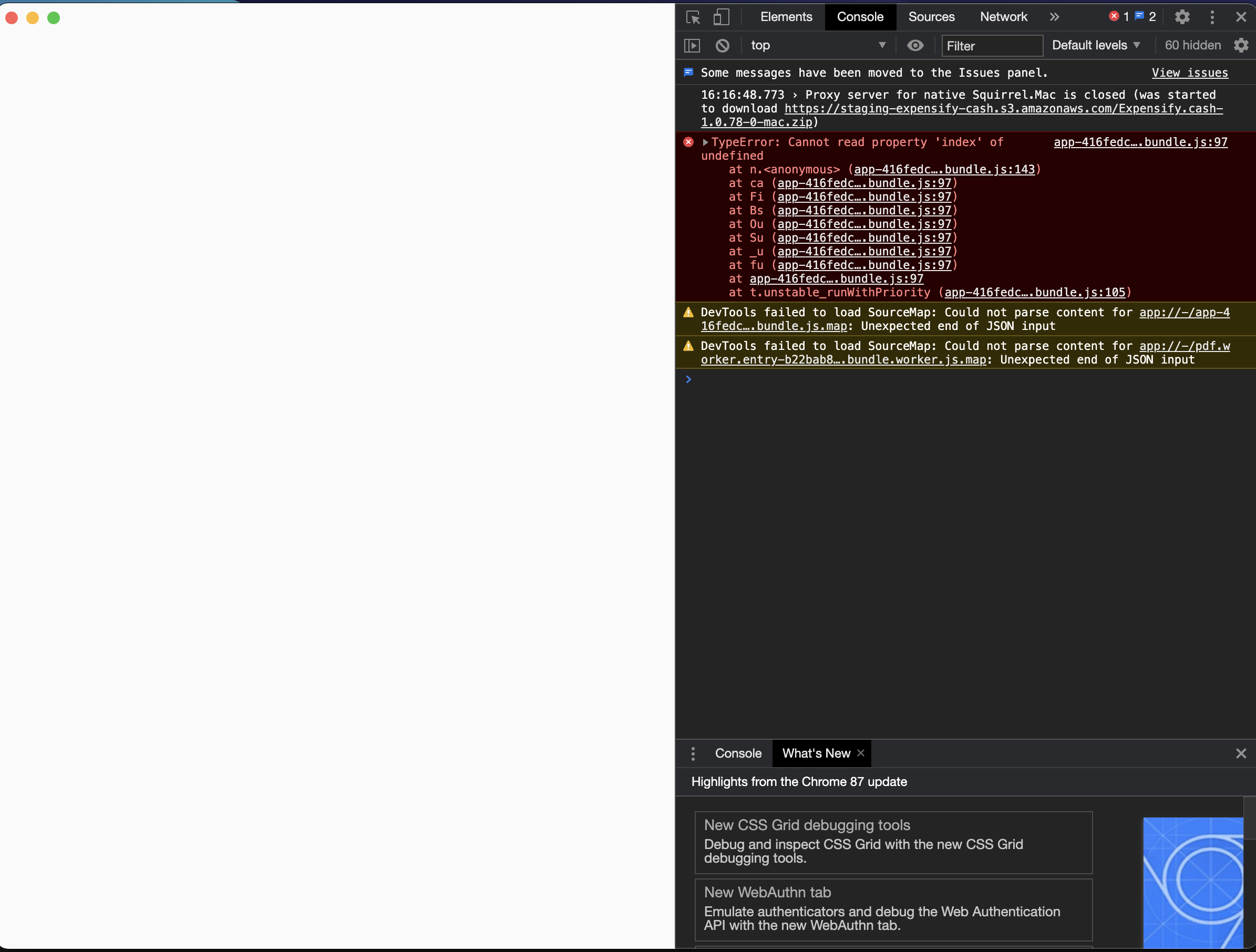Click the Filter input field
Image resolution: width=1256 pixels, height=952 pixels.
click(992, 46)
